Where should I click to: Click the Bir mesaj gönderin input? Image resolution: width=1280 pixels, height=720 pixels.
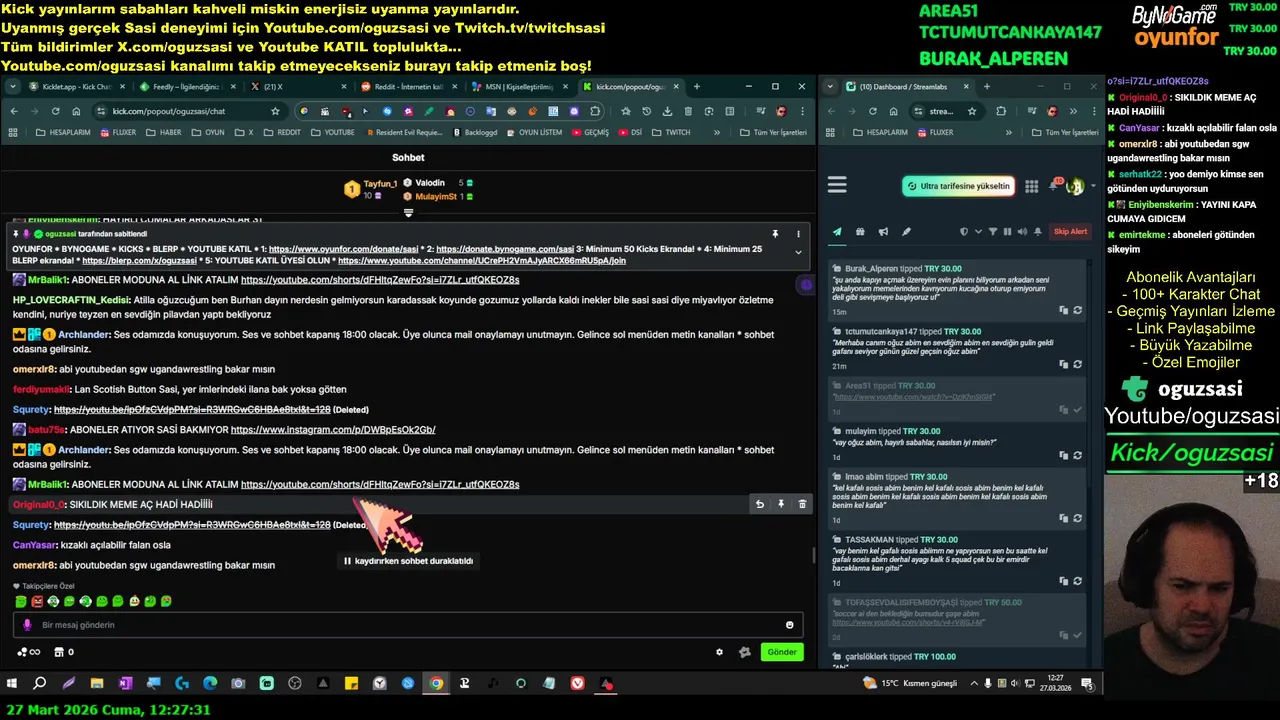408,625
